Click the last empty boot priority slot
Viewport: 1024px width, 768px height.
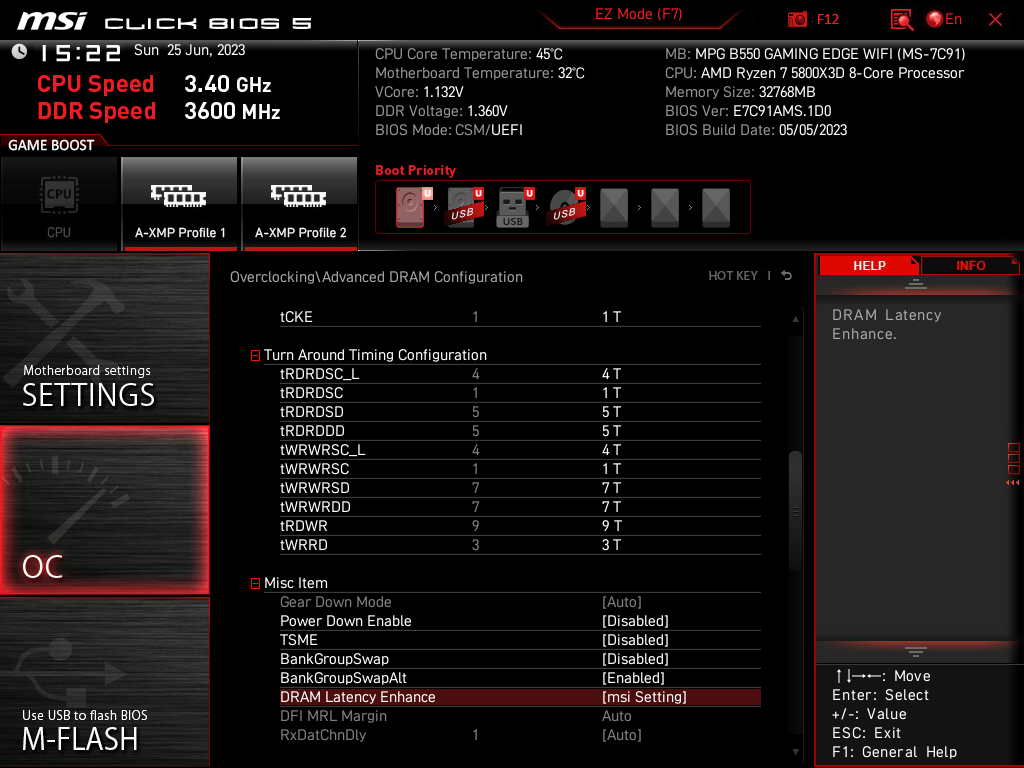coord(716,208)
